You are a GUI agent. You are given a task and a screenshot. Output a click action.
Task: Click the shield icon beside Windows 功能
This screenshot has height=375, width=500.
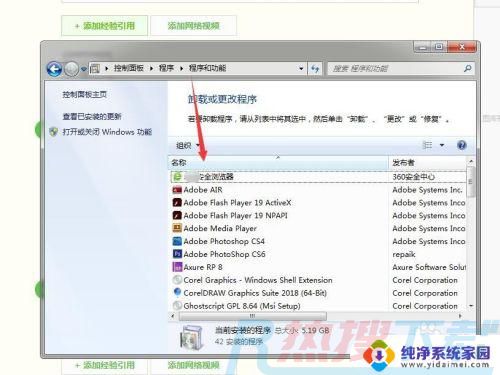54,132
